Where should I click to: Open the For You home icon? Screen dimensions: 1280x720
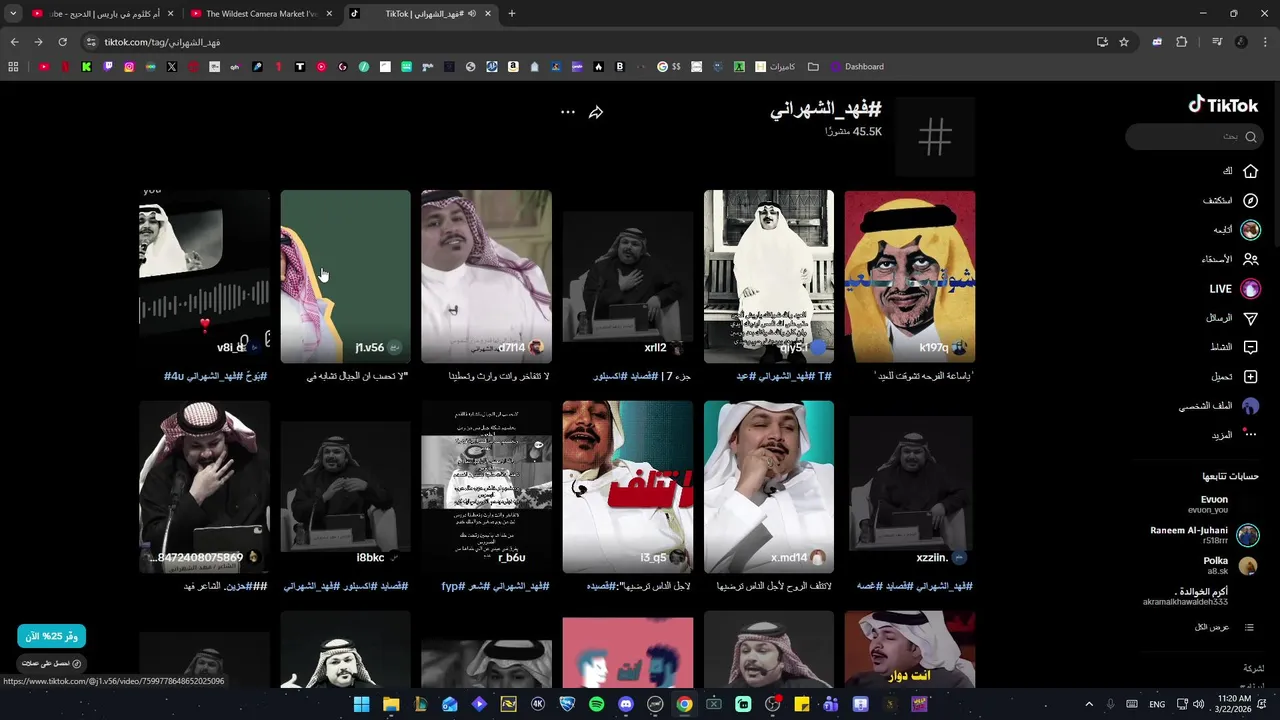1250,171
